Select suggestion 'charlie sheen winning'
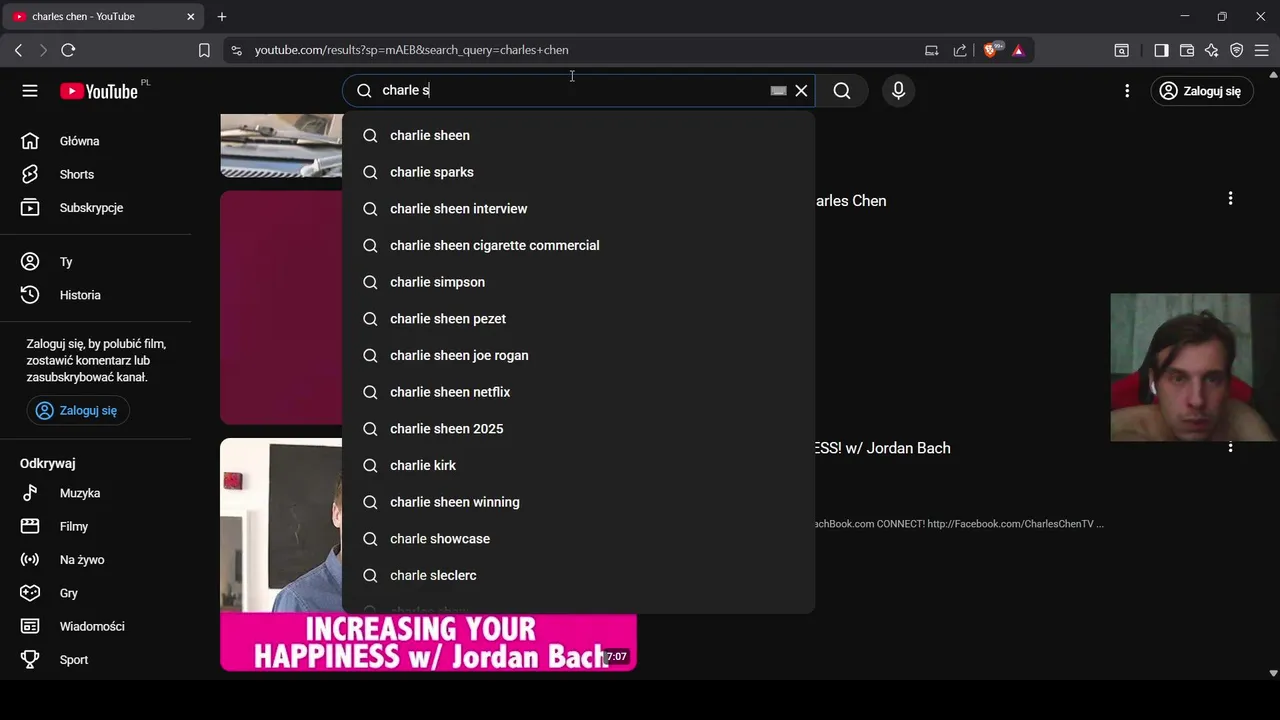 tap(578, 502)
